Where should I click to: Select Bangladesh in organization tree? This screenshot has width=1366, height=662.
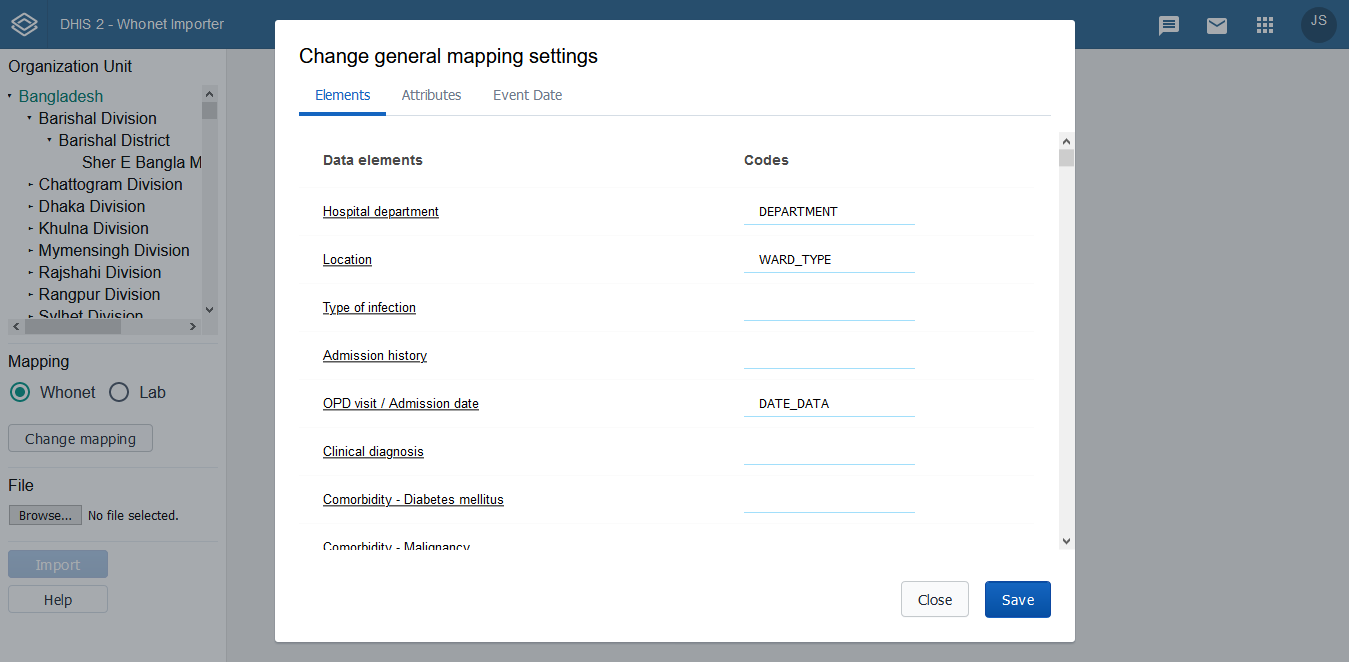(x=61, y=97)
